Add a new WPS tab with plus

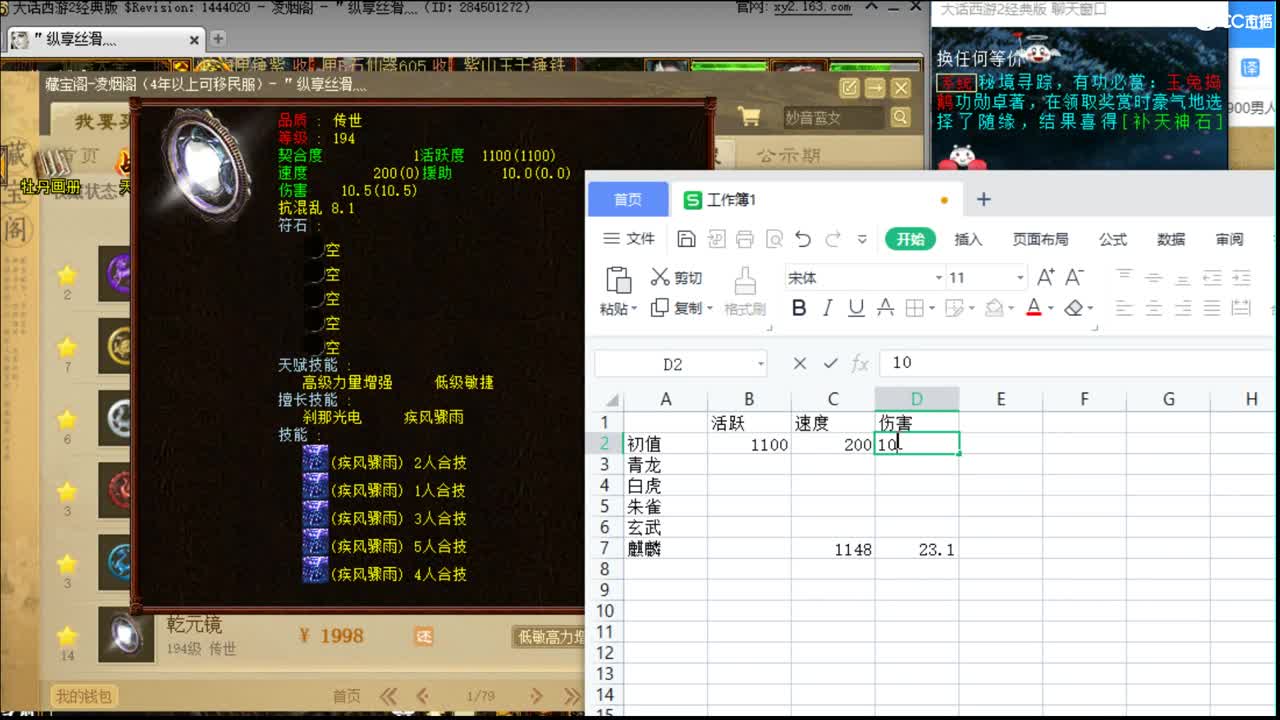pyautogui.click(x=983, y=199)
